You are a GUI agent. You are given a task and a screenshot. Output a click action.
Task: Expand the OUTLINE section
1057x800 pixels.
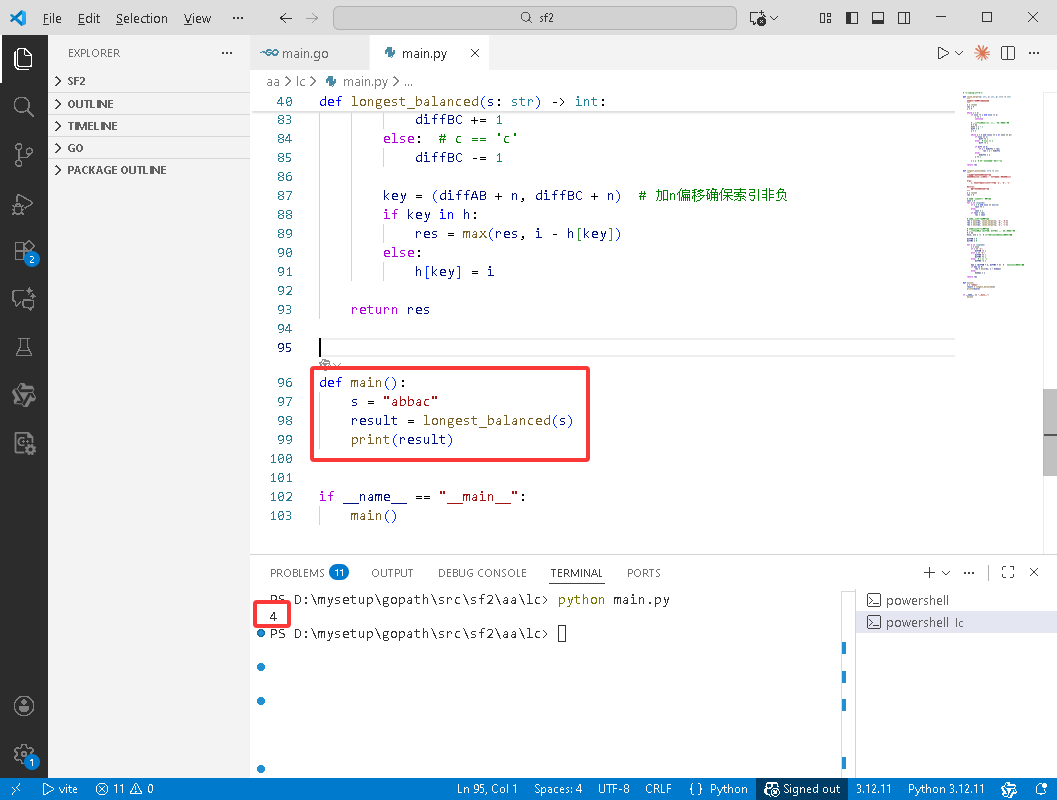click(149, 104)
